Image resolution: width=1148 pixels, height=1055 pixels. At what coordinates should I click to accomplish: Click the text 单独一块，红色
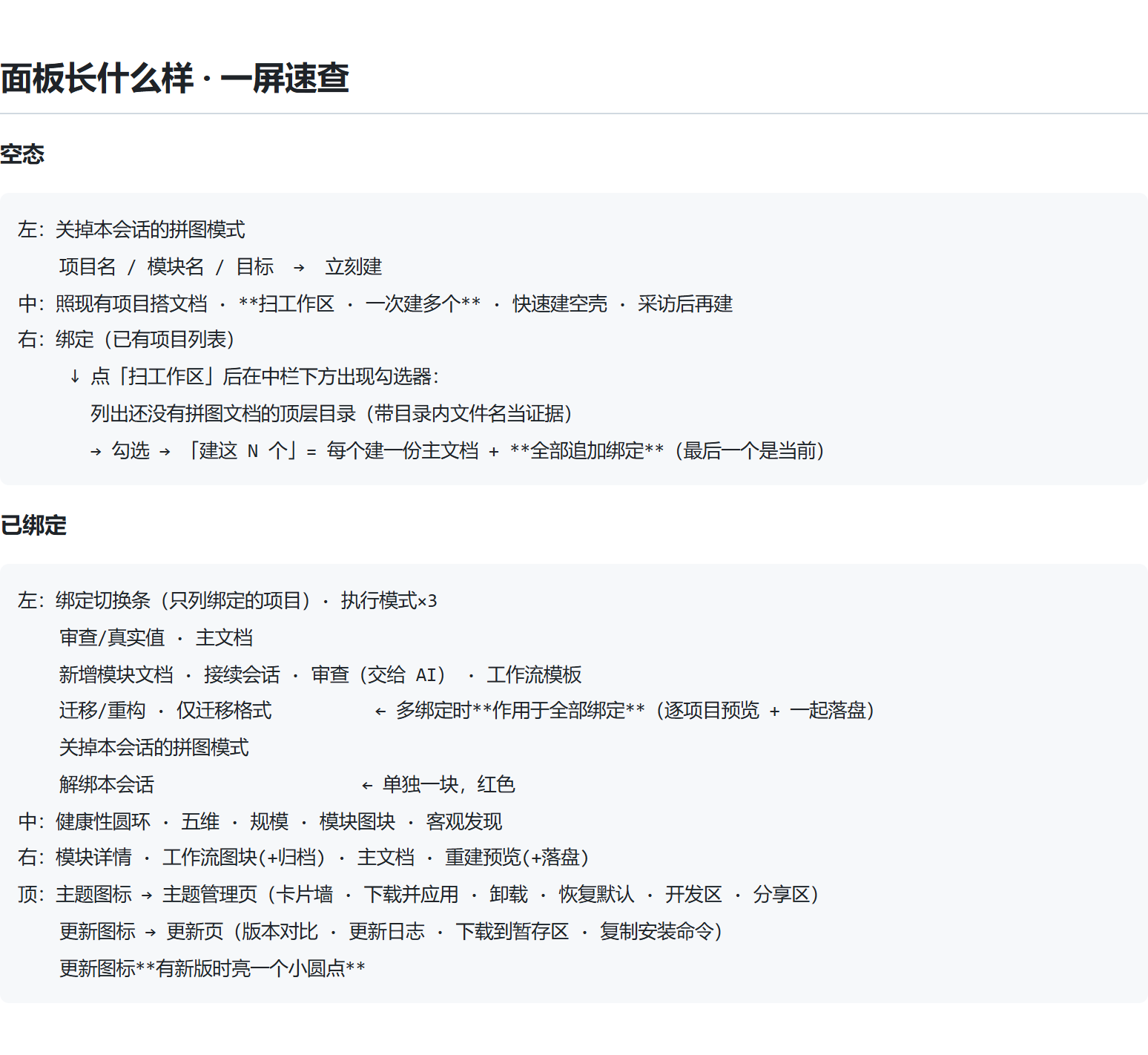[x=449, y=784]
